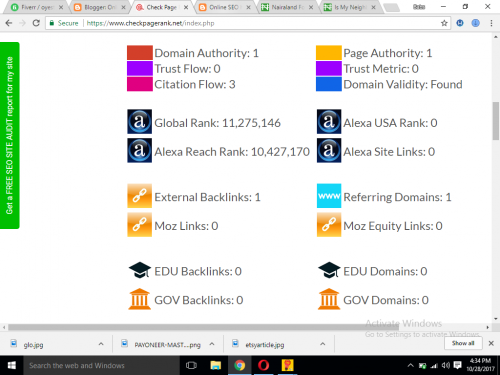Click the chain icon beside Moz Equity Links
This screenshot has height=375, width=500.
(329, 225)
